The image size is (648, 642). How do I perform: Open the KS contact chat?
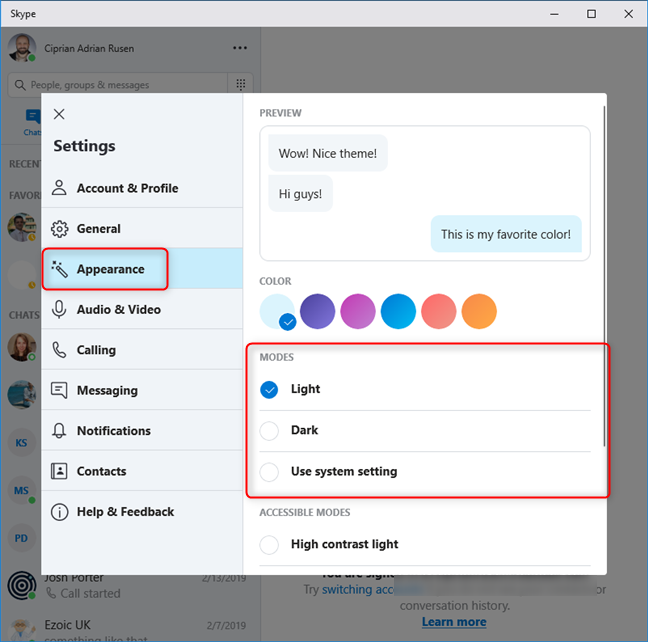[21, 443]
